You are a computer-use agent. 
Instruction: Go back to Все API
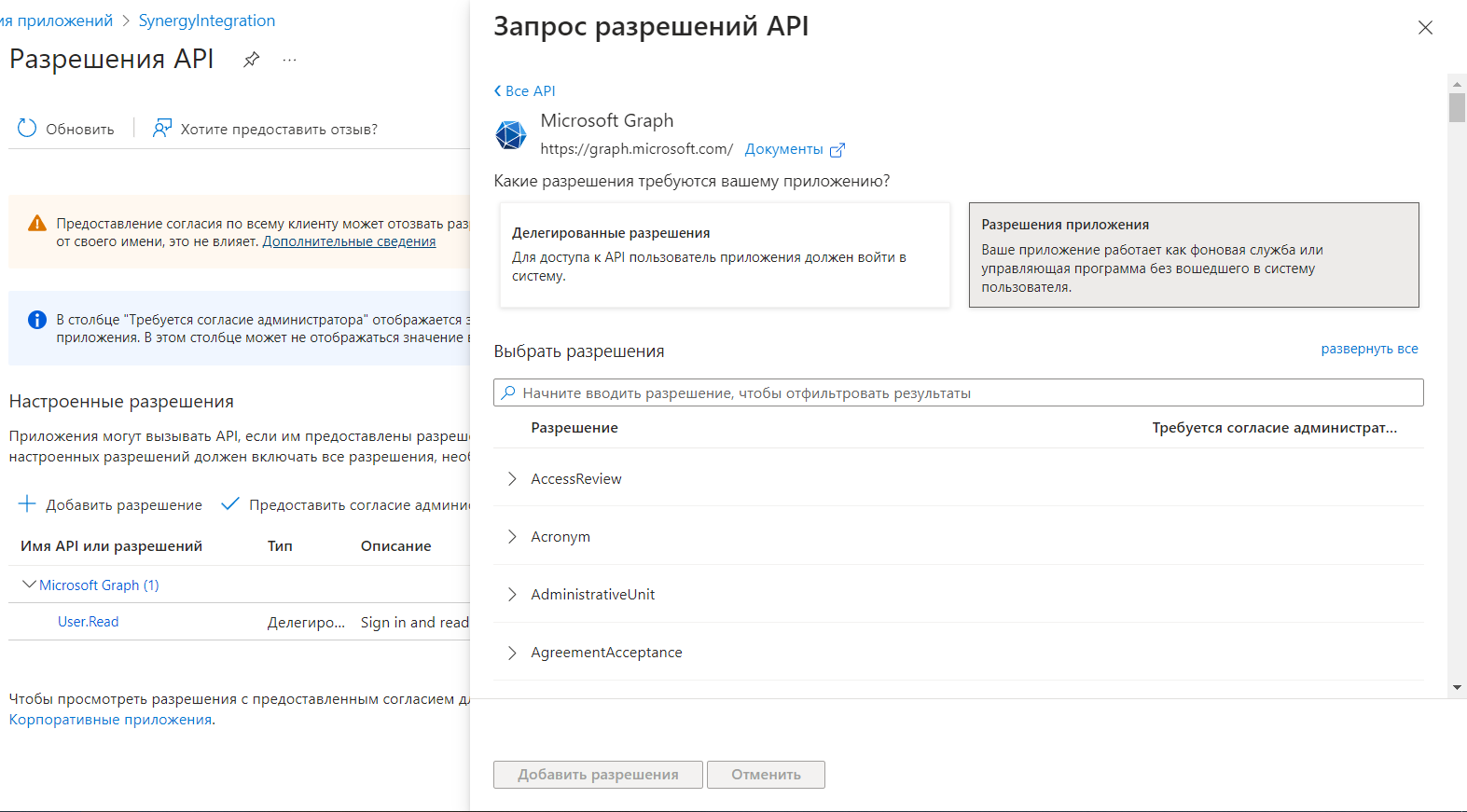(525, 91)
